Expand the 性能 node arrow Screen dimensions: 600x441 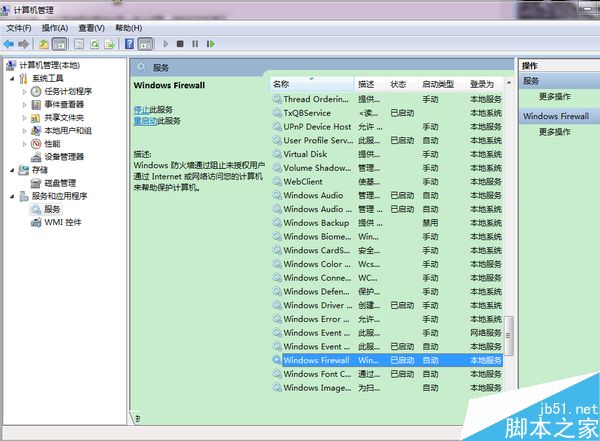click(24, 144)
